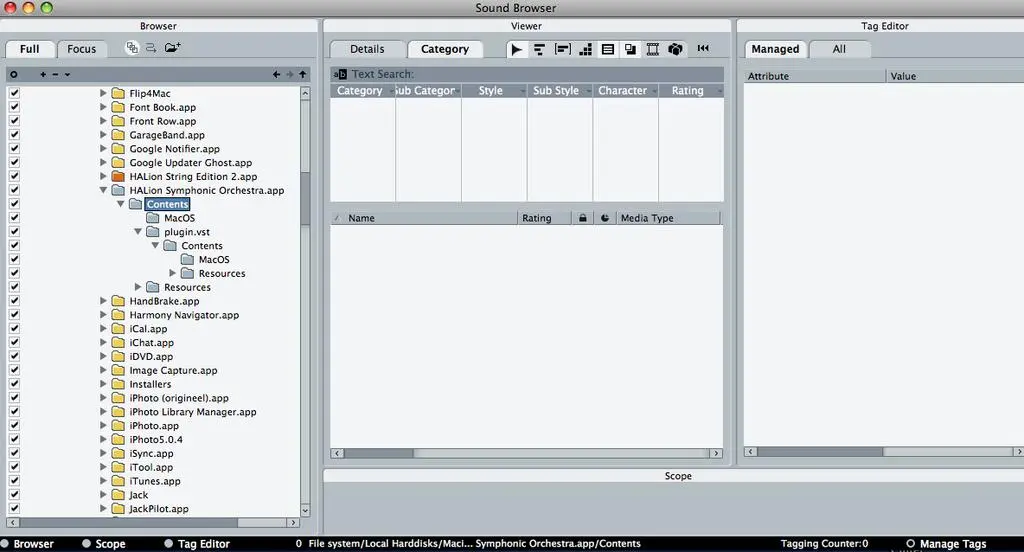Click the plus icon in Browser header
Viewport: 1024px width, 552px height.
point(43,75)
